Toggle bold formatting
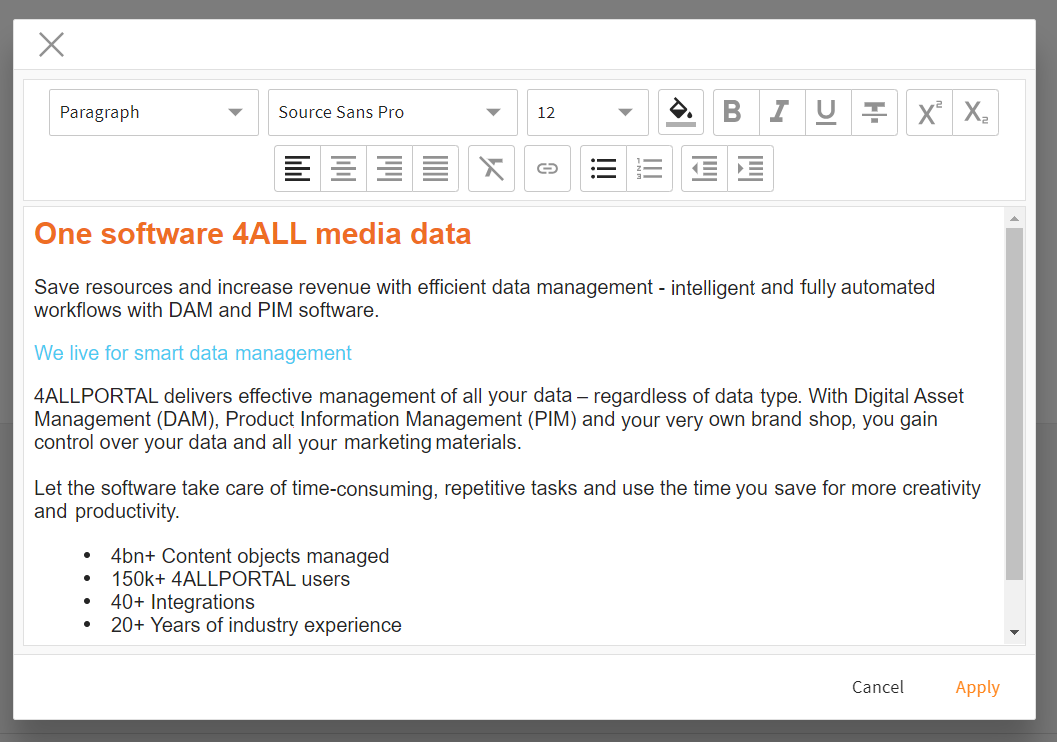 [x=736, y=113]
